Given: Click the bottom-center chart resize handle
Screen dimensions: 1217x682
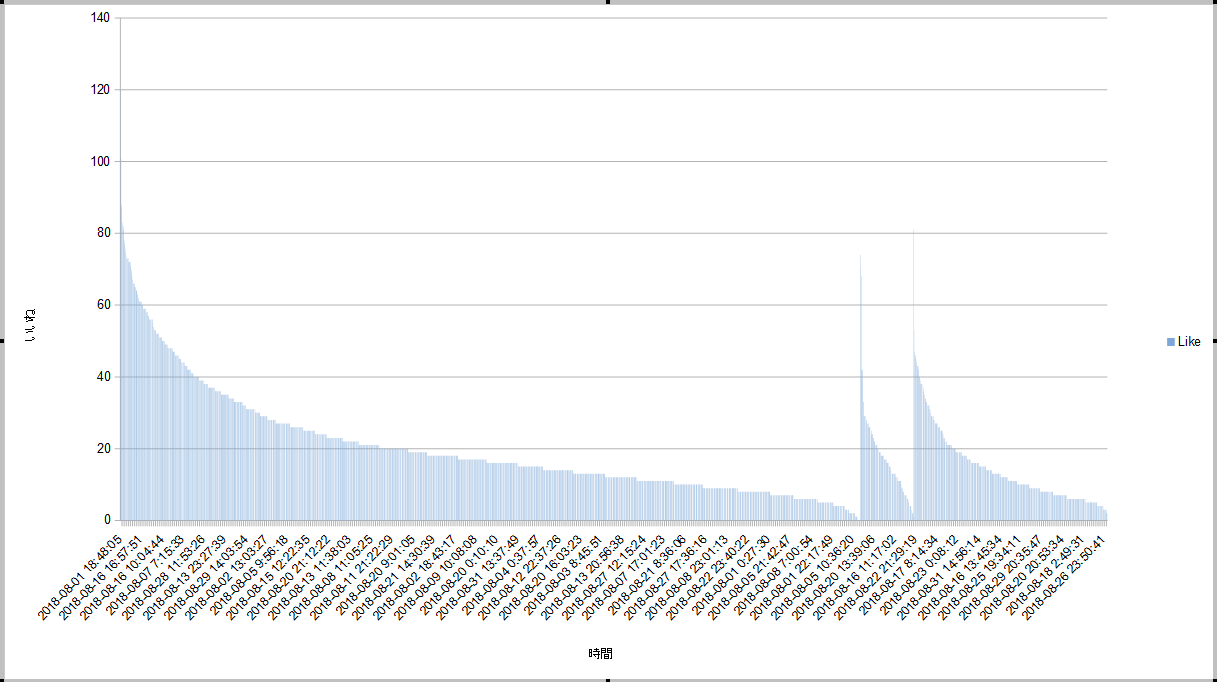Looking at the screenshot, I should 608,679.
